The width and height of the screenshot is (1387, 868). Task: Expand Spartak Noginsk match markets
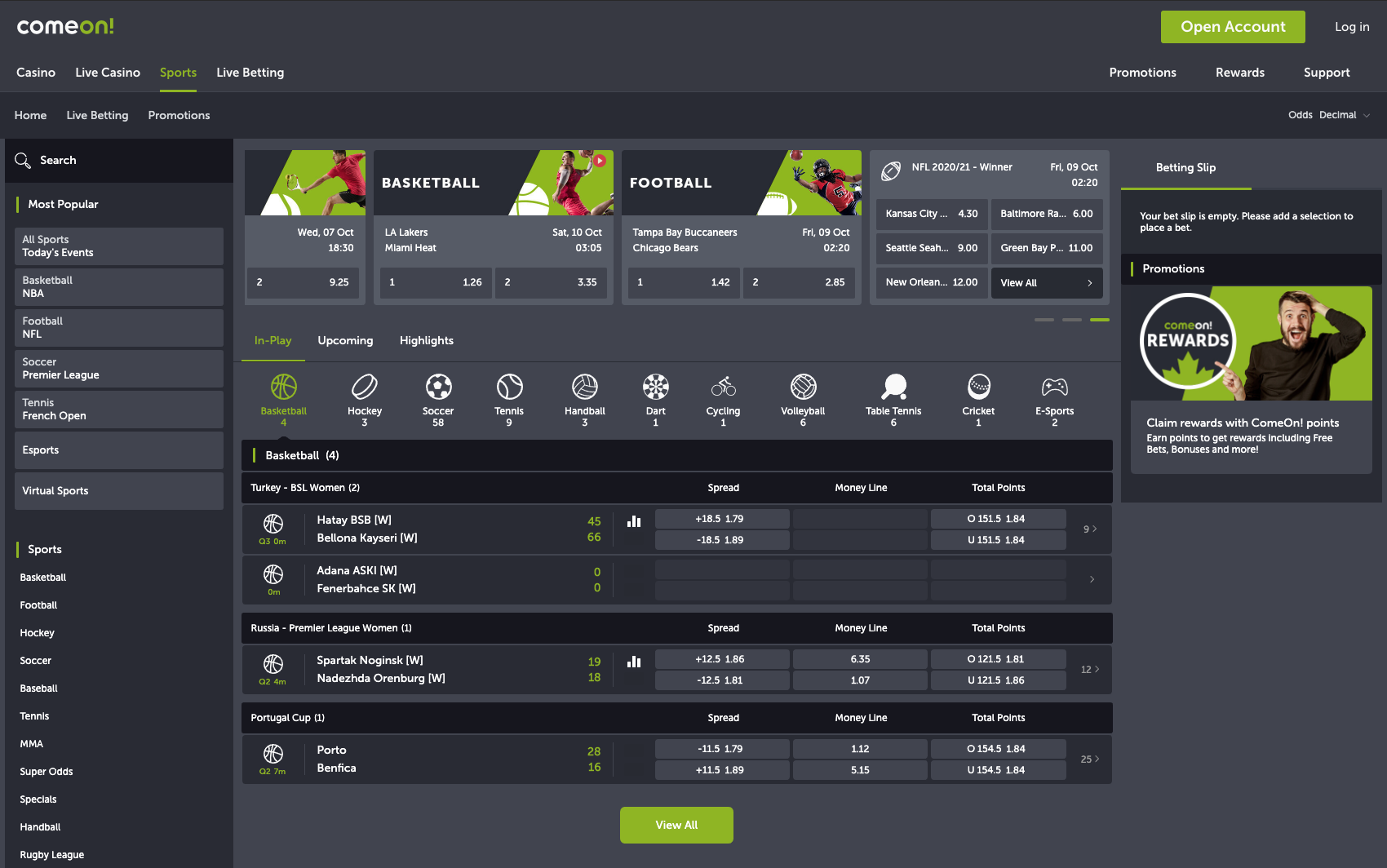[x=1090, y=670]
